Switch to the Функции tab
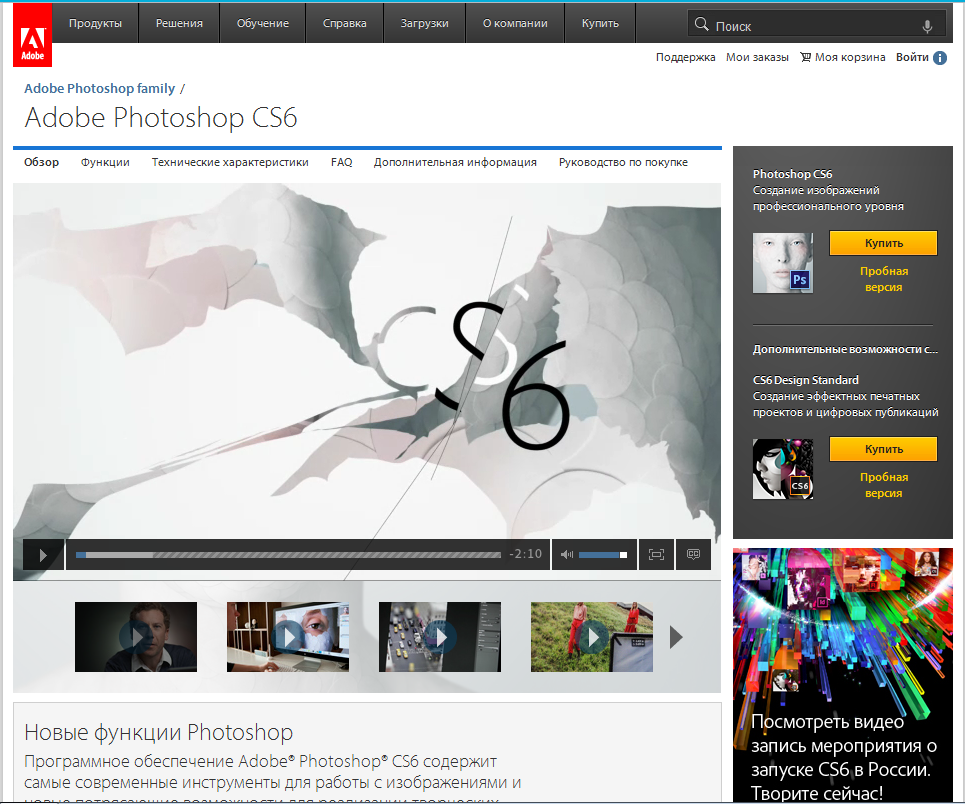This screenshot has height=804, width=965. click(x=105, y=162)
